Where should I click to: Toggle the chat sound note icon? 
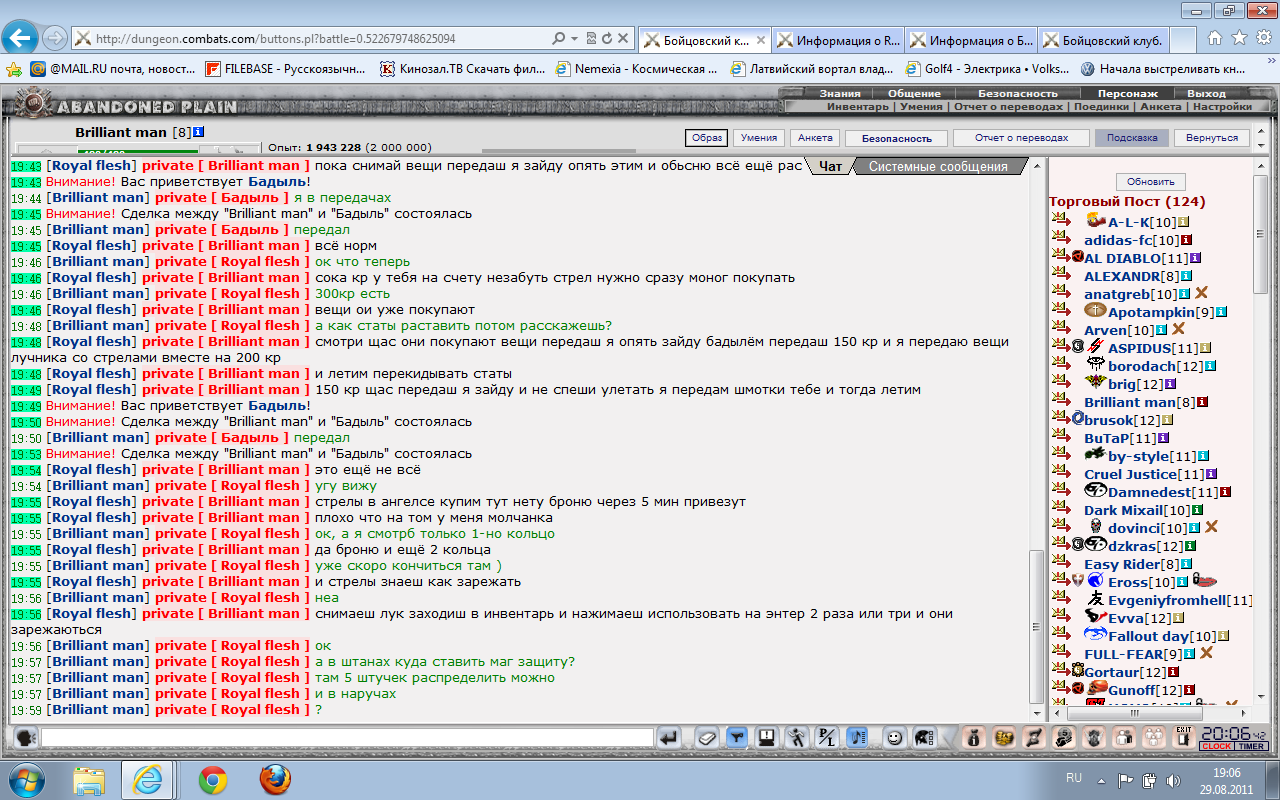(x=857, y=738)
